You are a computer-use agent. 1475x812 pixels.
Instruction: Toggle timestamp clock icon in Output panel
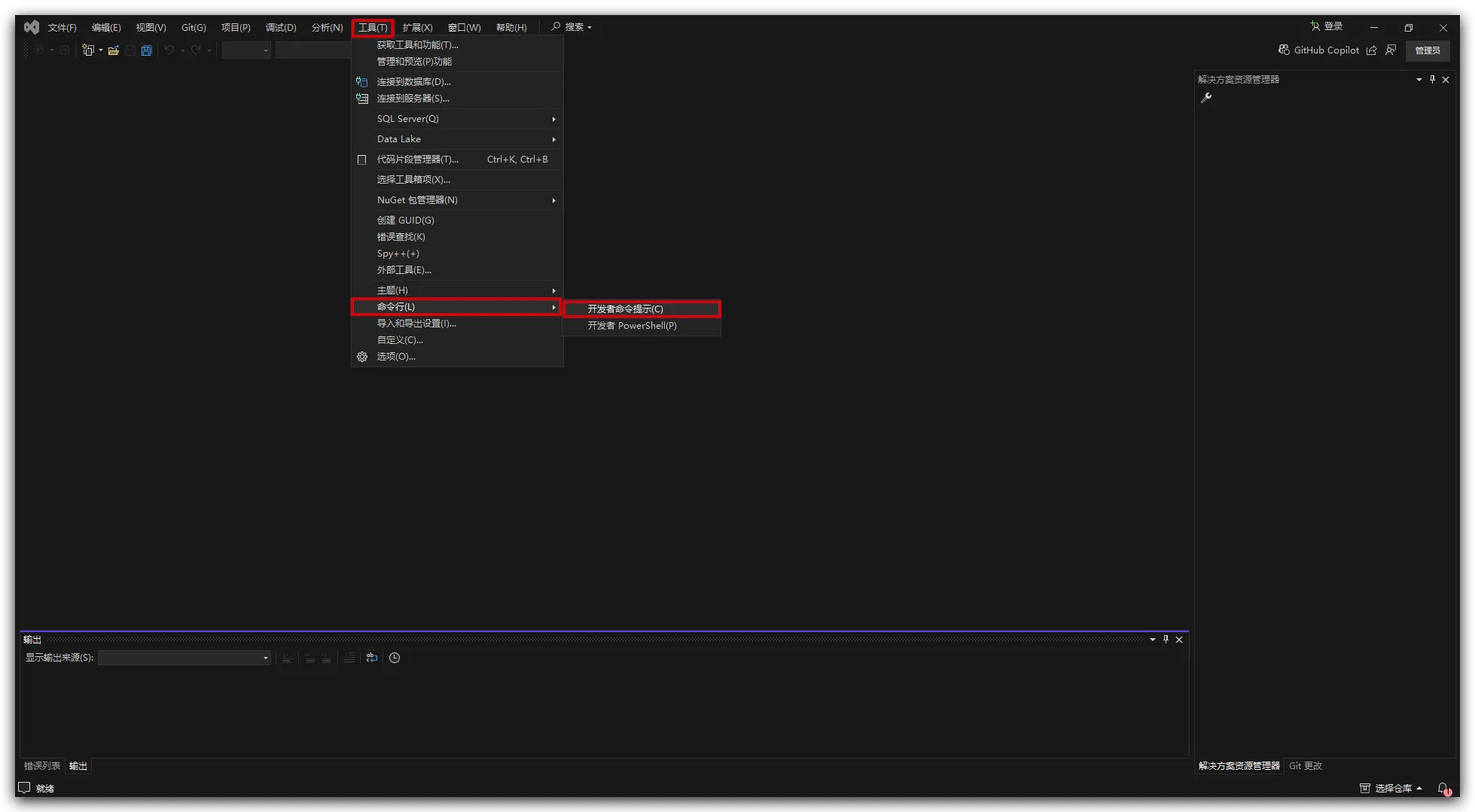[x=395, y=658]
